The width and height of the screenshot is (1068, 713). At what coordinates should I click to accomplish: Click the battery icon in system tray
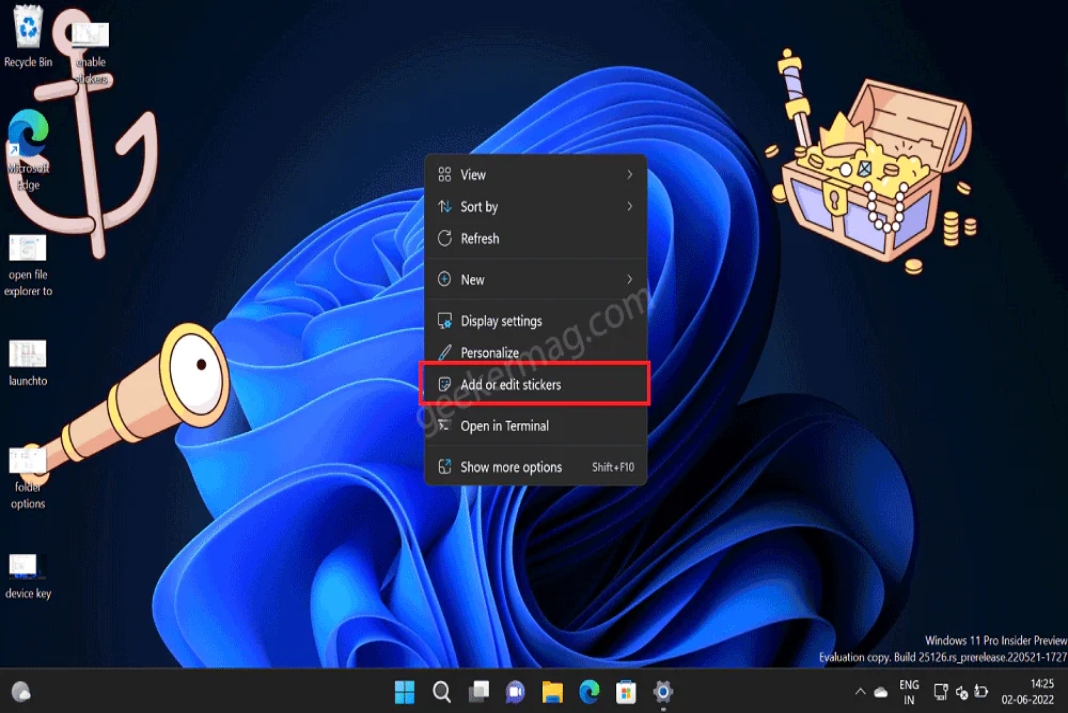tap(981, 691)
